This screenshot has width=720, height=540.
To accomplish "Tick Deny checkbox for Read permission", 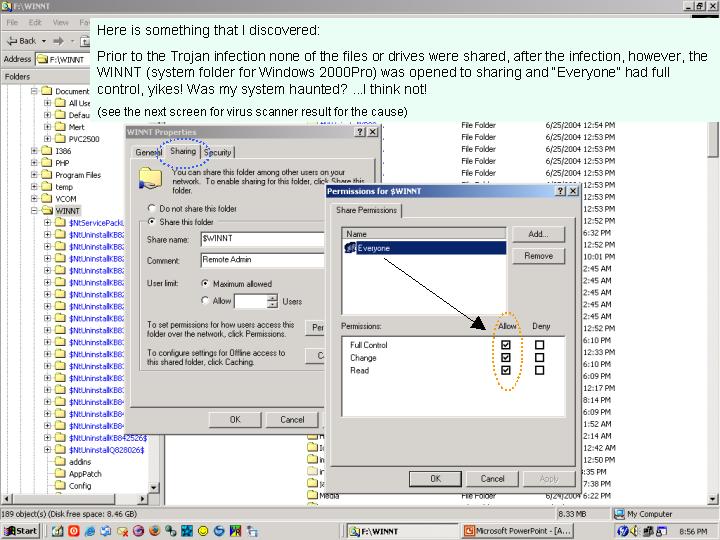I will [540, 370].
